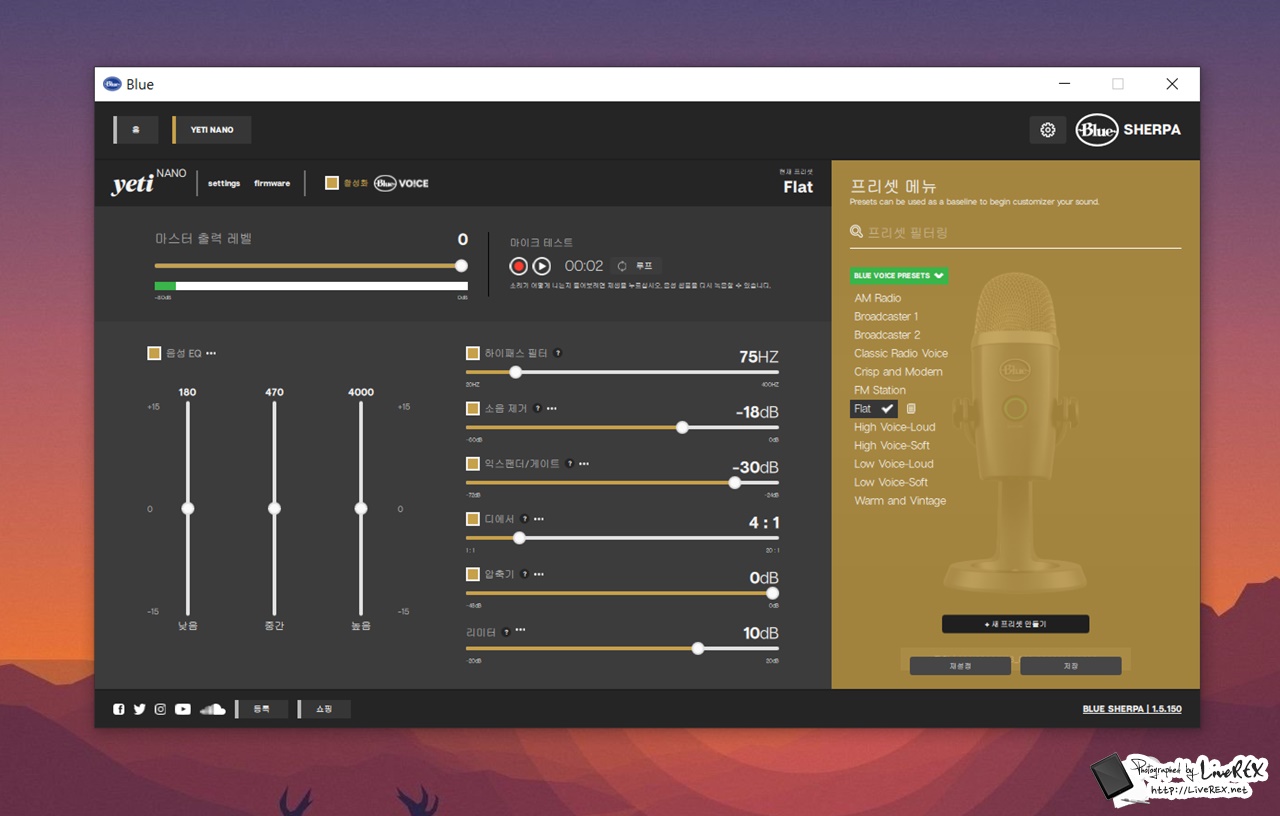This screenshot has height=816, width=1280.
Task: Select the AM Radio preset
Action: tap(877, 298)
